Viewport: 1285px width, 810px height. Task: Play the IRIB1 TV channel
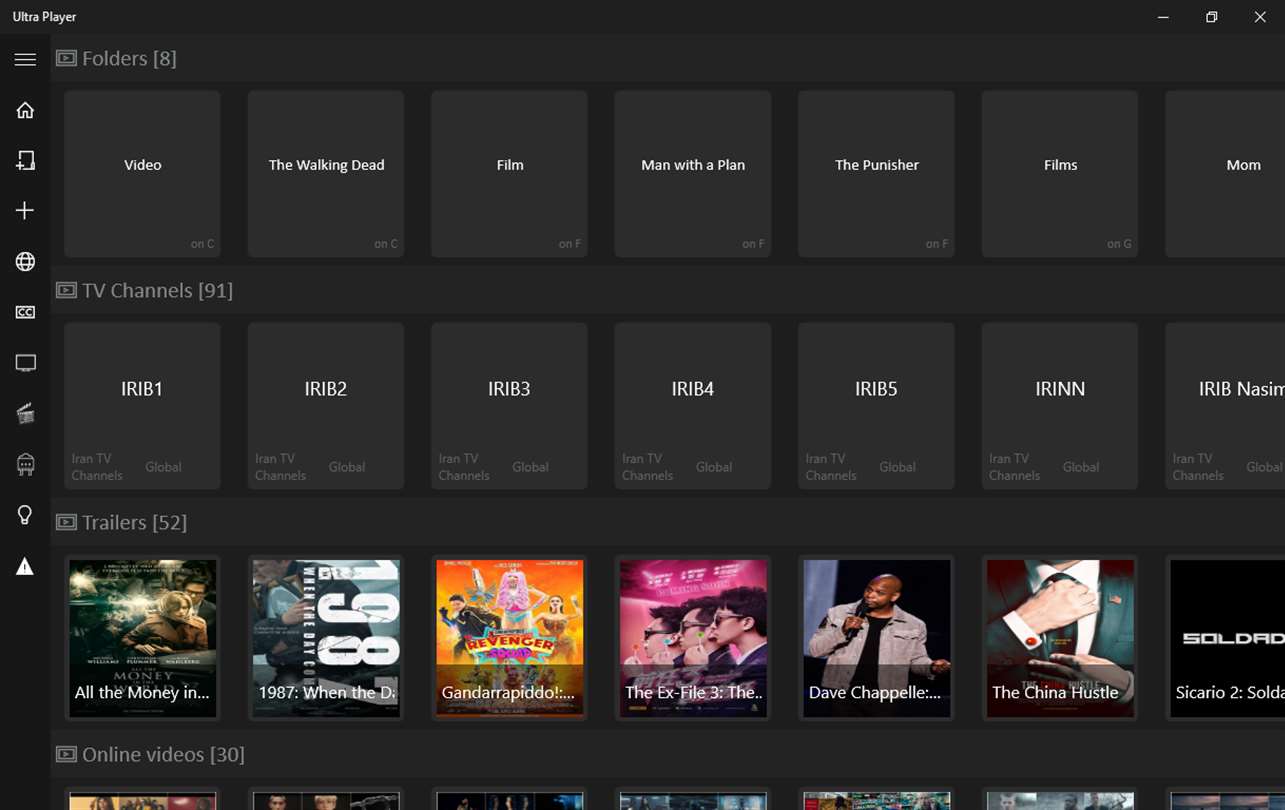[142, 406]
